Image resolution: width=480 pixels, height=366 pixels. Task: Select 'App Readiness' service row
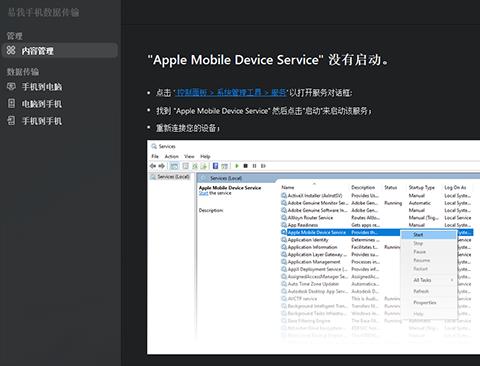click(376, 225)
